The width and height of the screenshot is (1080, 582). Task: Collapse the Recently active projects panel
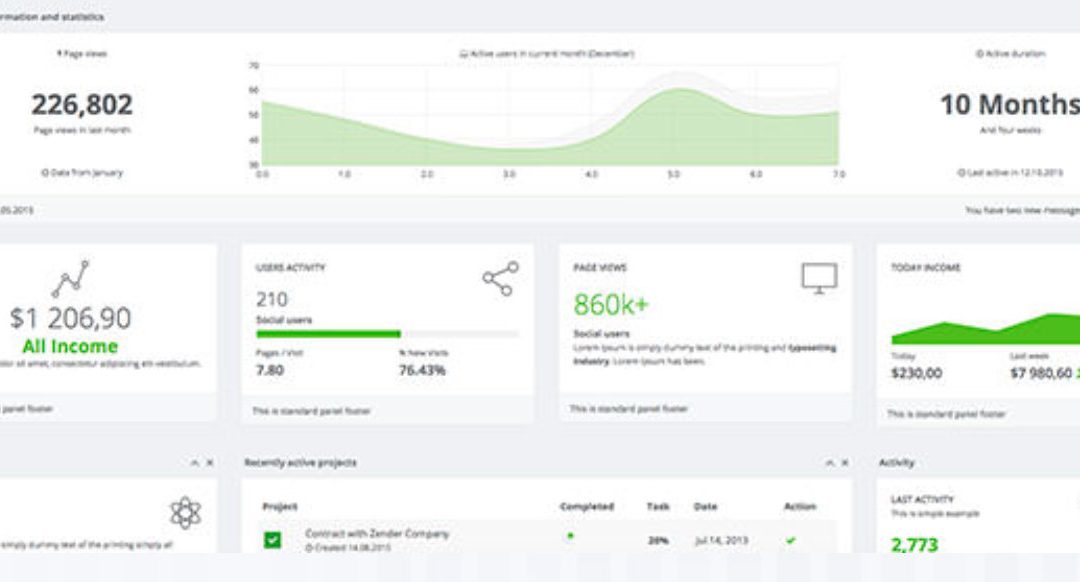click(x=829, y=463)
